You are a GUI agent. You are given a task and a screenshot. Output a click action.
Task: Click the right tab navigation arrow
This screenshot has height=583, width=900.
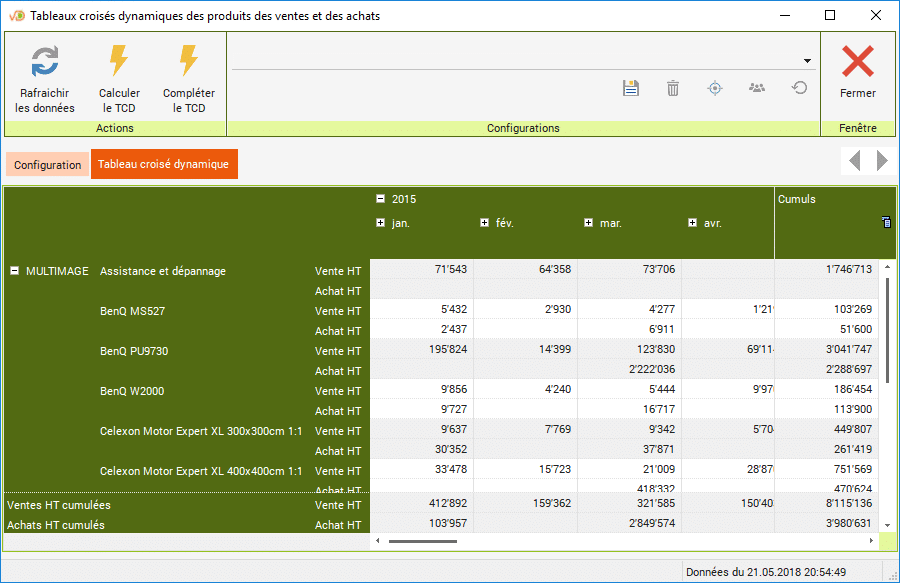tap(882, 161)
